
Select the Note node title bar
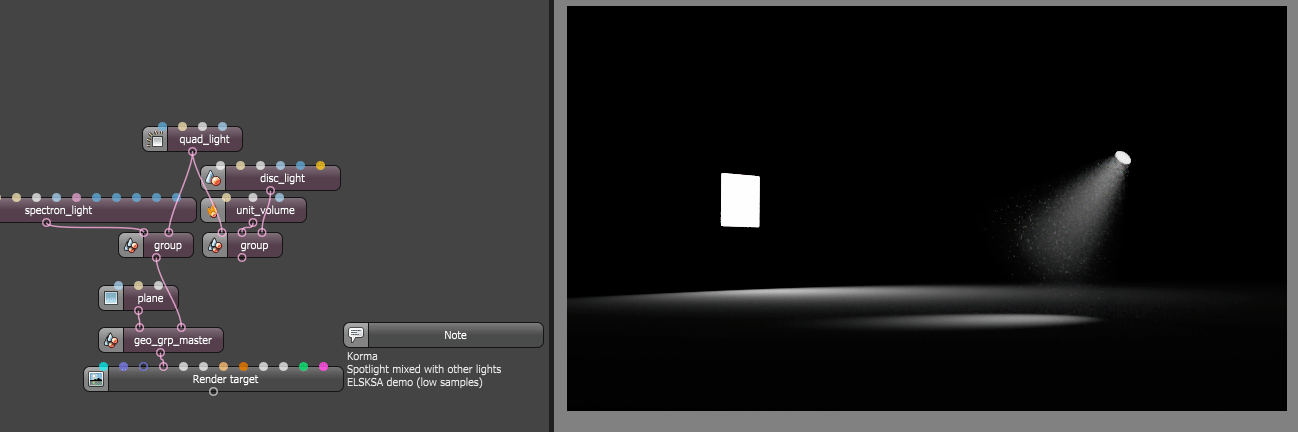444,335
